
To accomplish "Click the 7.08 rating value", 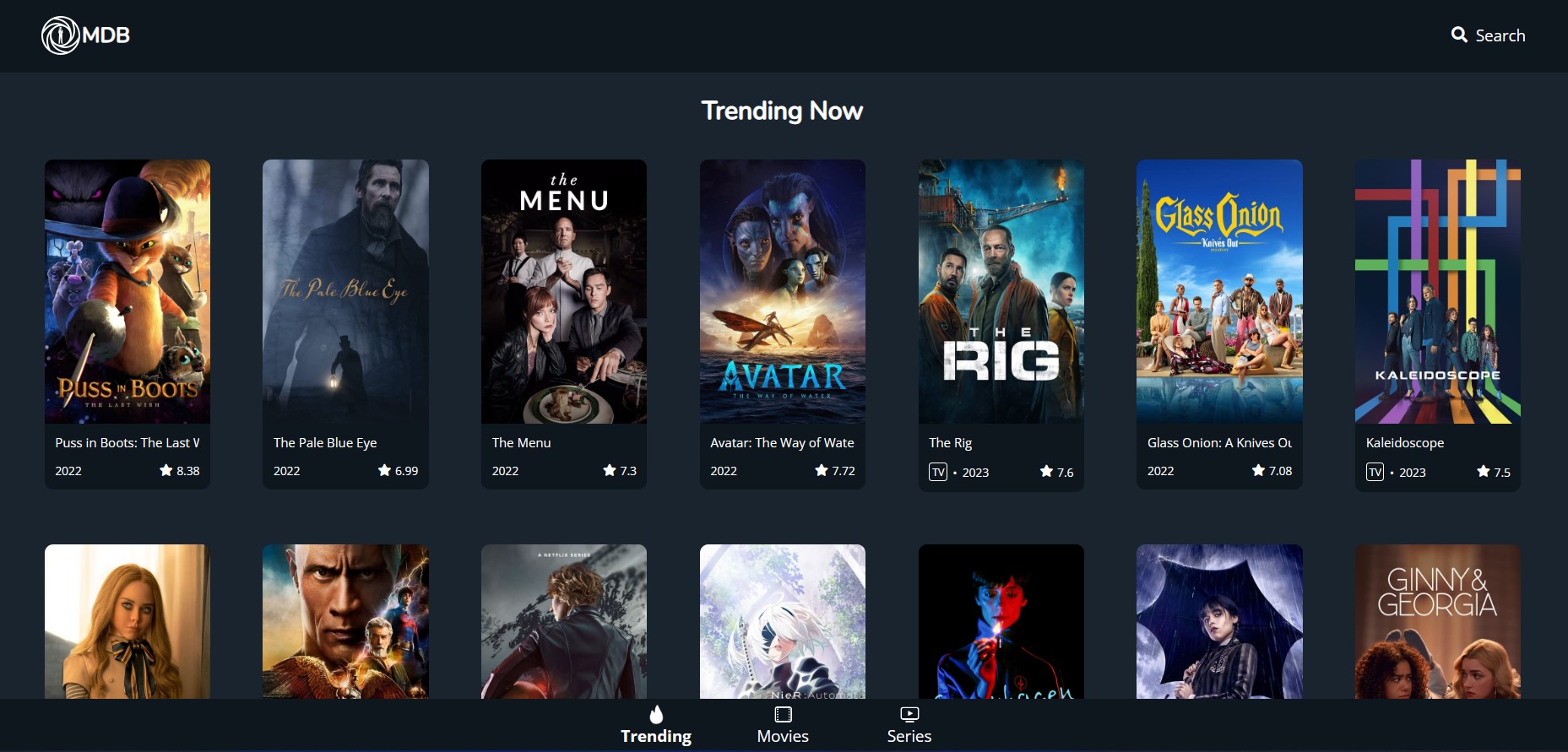I will tap(1280, 471).
